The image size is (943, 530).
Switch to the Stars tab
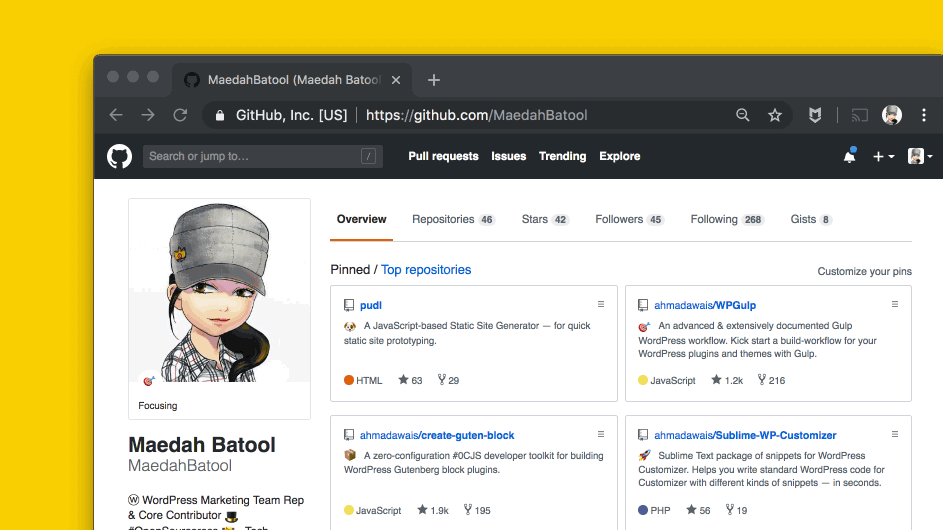pos(545,219)
